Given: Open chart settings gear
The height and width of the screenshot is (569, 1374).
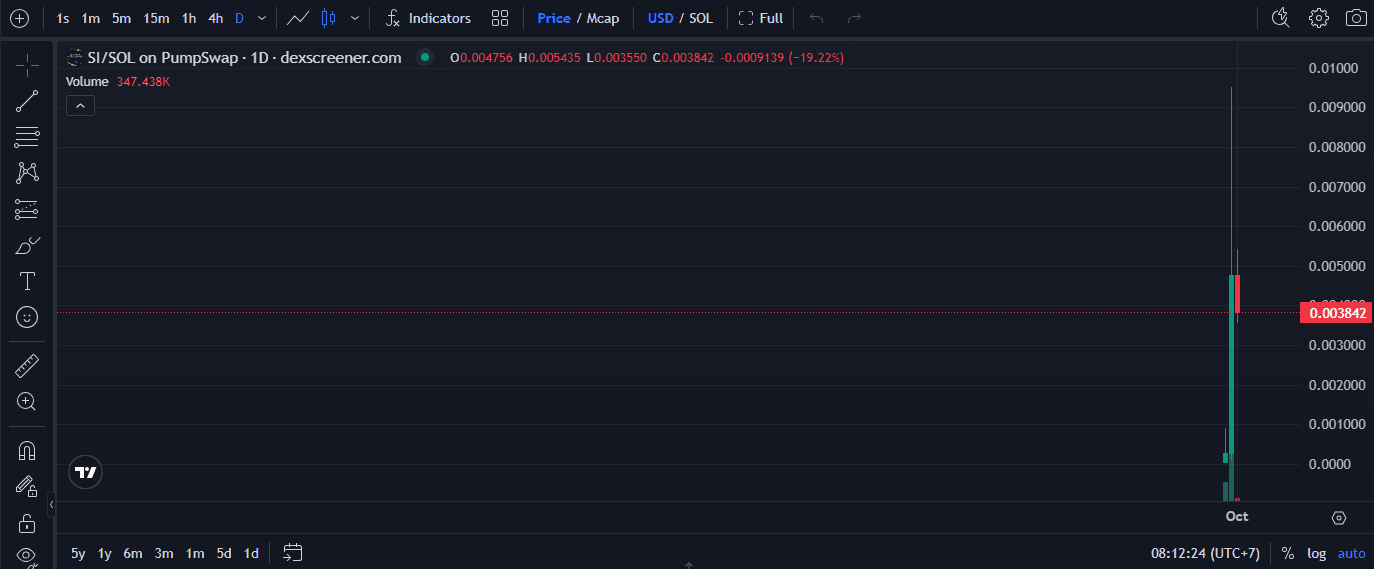Looking at the screenshot, I should click(1318, 18).
